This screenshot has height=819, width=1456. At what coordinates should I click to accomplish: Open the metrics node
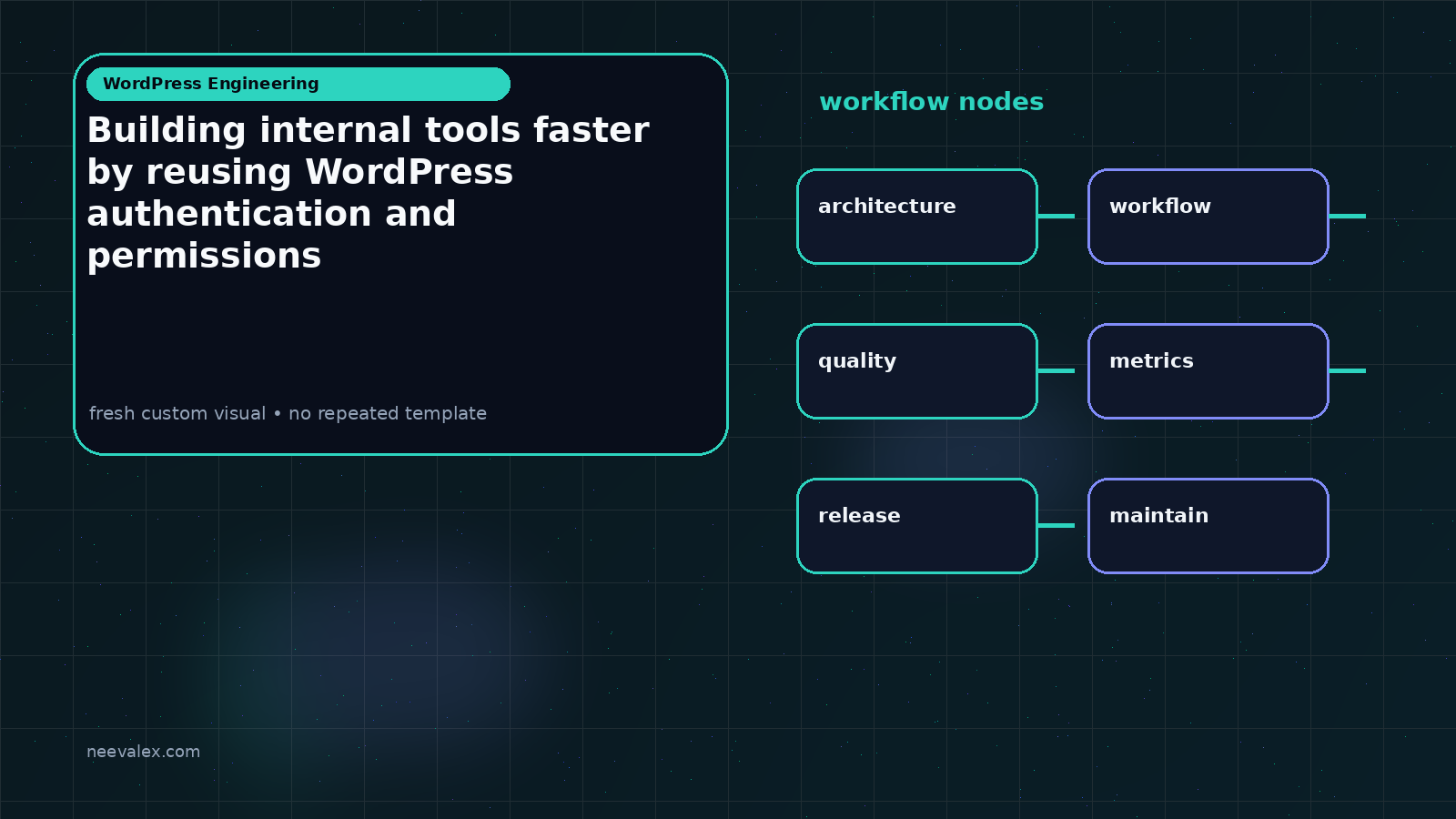[x=1208, y=371]
